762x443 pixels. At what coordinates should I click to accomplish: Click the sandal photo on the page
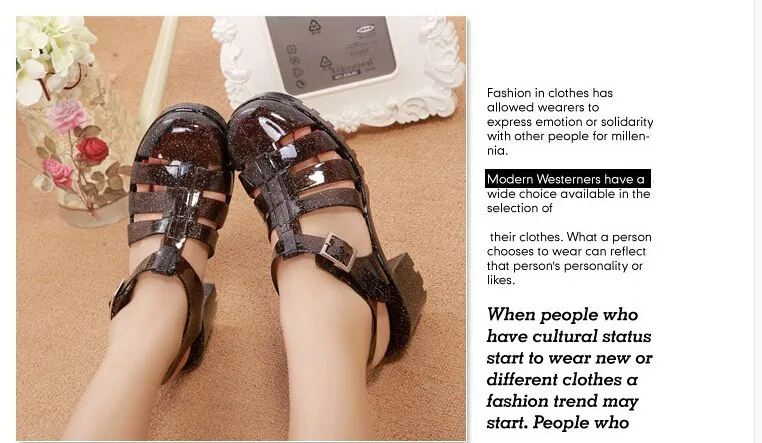tap(241, 228)
